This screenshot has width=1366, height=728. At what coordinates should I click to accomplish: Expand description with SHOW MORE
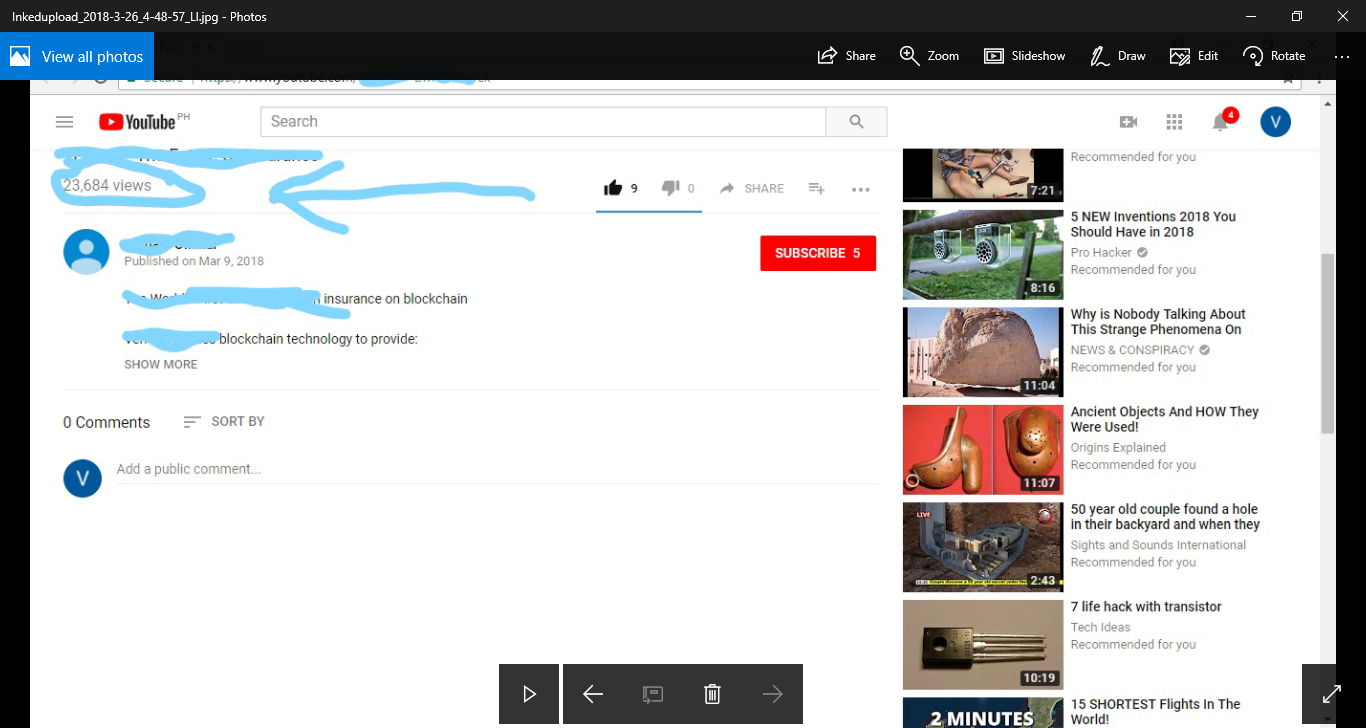(161, 364)
